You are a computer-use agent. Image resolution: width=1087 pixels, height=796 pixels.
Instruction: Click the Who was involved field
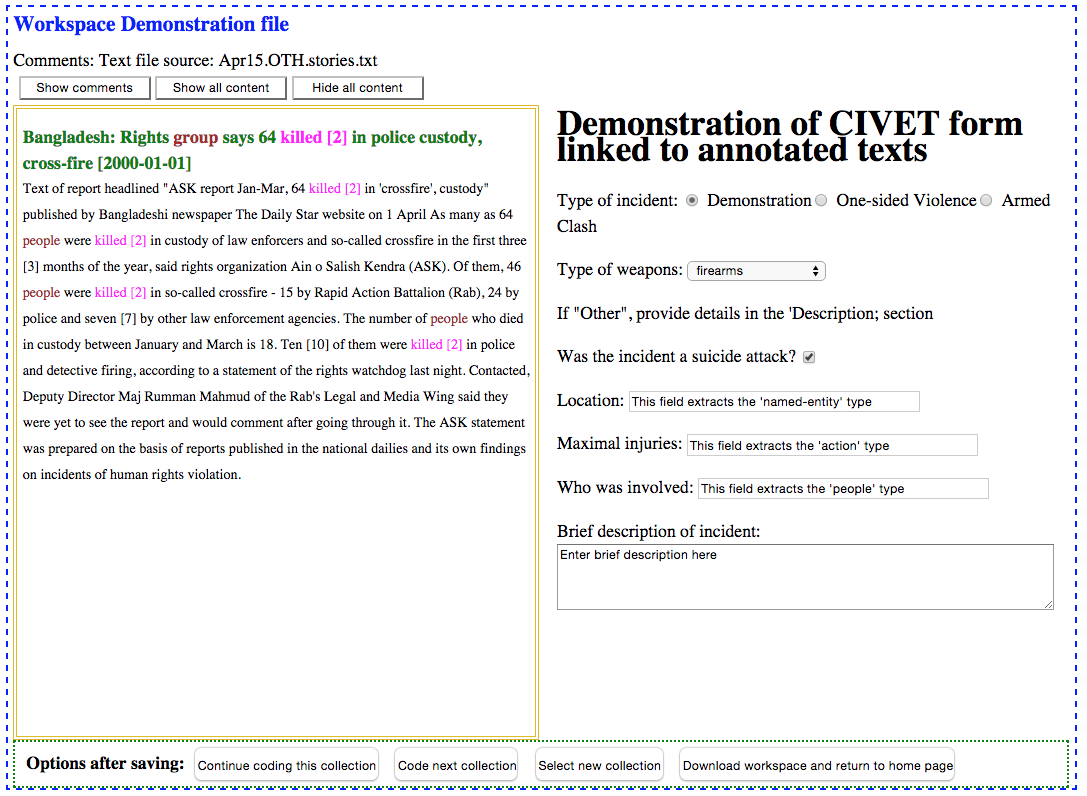coord(842,489)
